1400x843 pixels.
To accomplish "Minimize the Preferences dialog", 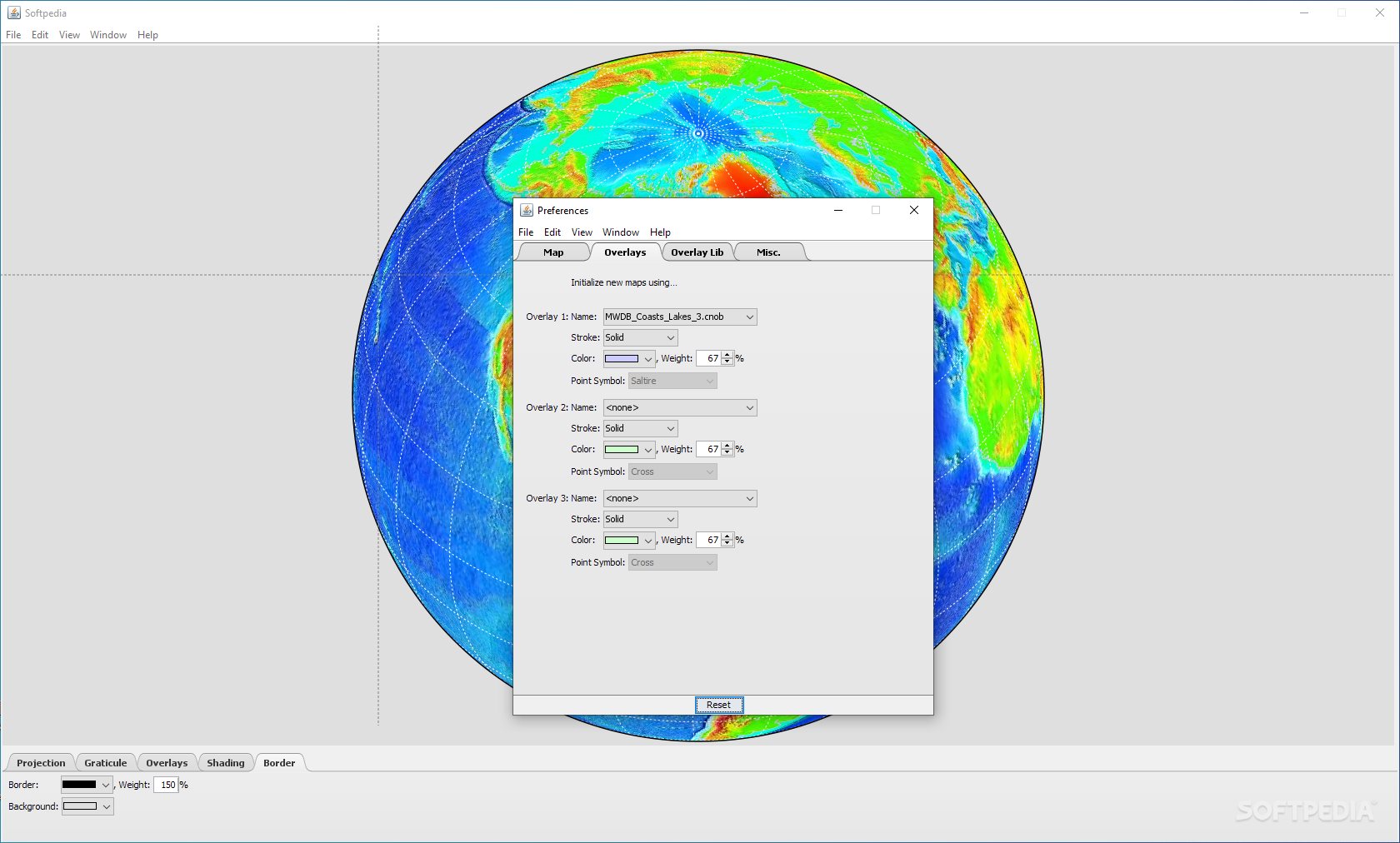I will point(838,210).
